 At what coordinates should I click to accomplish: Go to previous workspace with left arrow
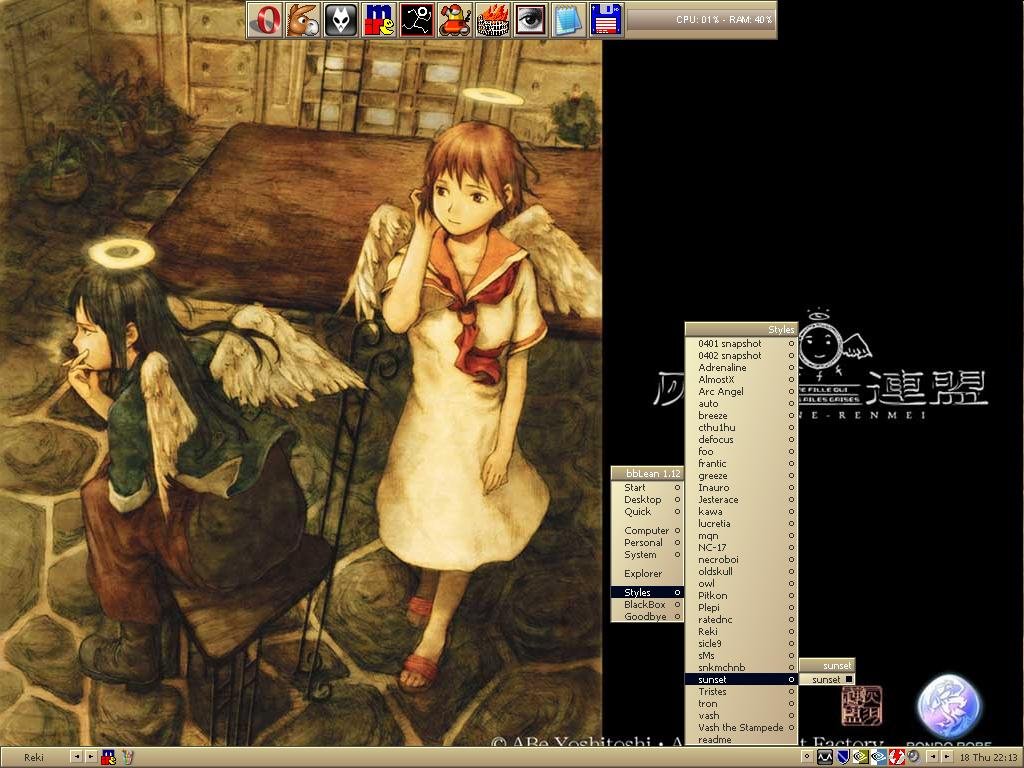click(76, 757)
